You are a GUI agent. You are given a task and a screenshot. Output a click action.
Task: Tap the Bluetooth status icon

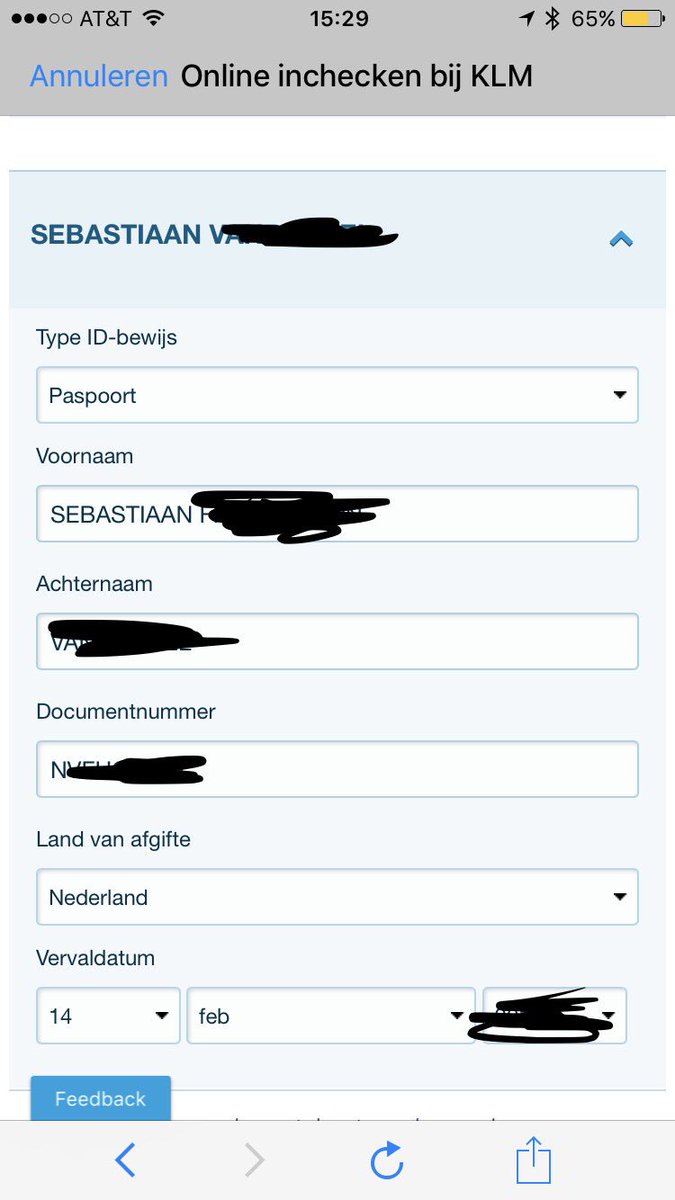pos(552,18)
